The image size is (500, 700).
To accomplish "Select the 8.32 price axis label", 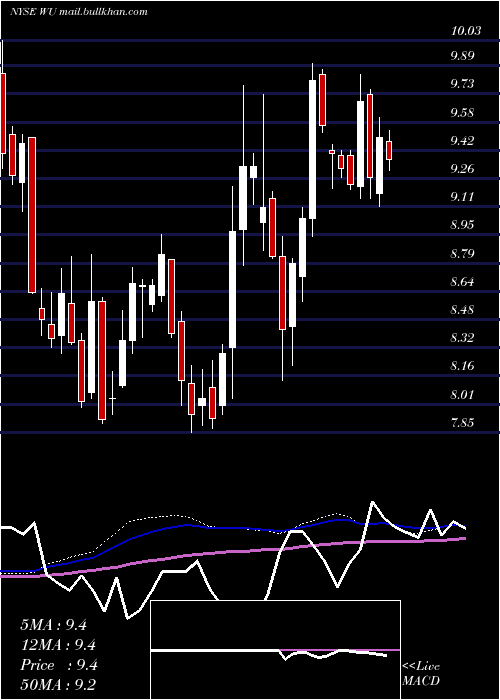I will pos(462,338).
